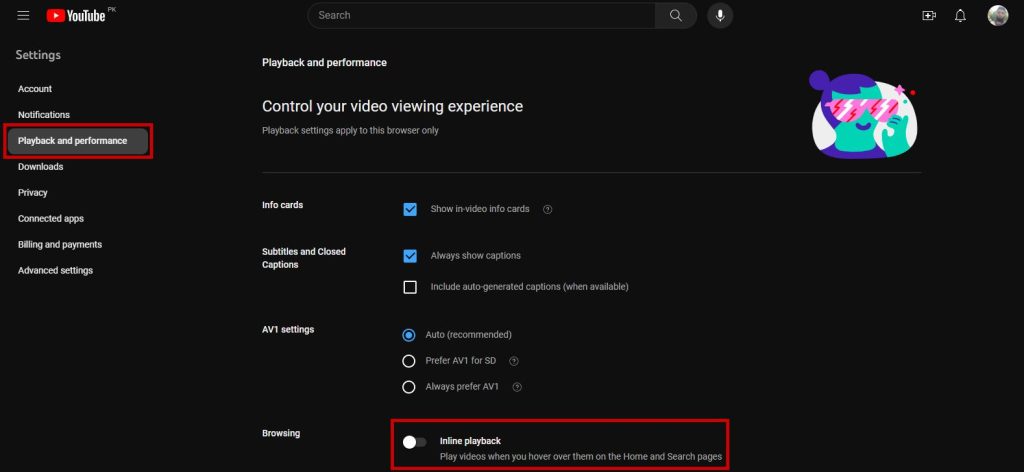This screenshot has width=1024, height=472.
Task: Open the Create video icon
Action: tap(929, 16)
